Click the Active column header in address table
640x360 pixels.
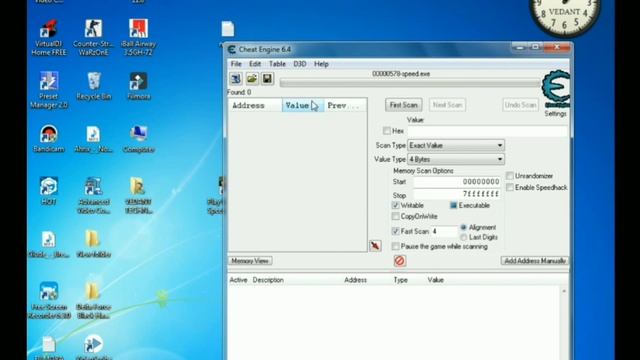(x=238, y=280)
